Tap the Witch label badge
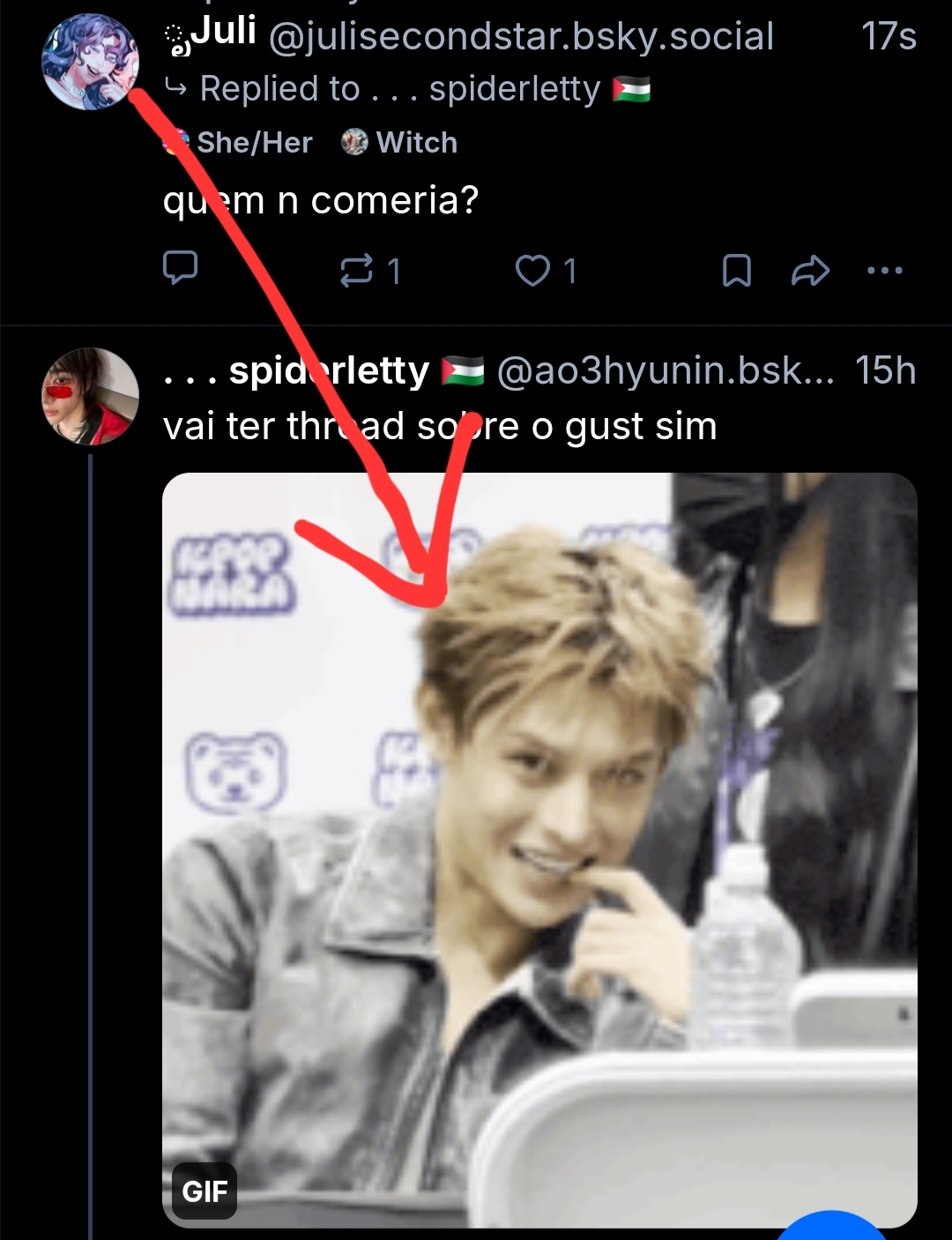Screen dimensions: 952x1240 pyautogui.click(x=400, y=142)
